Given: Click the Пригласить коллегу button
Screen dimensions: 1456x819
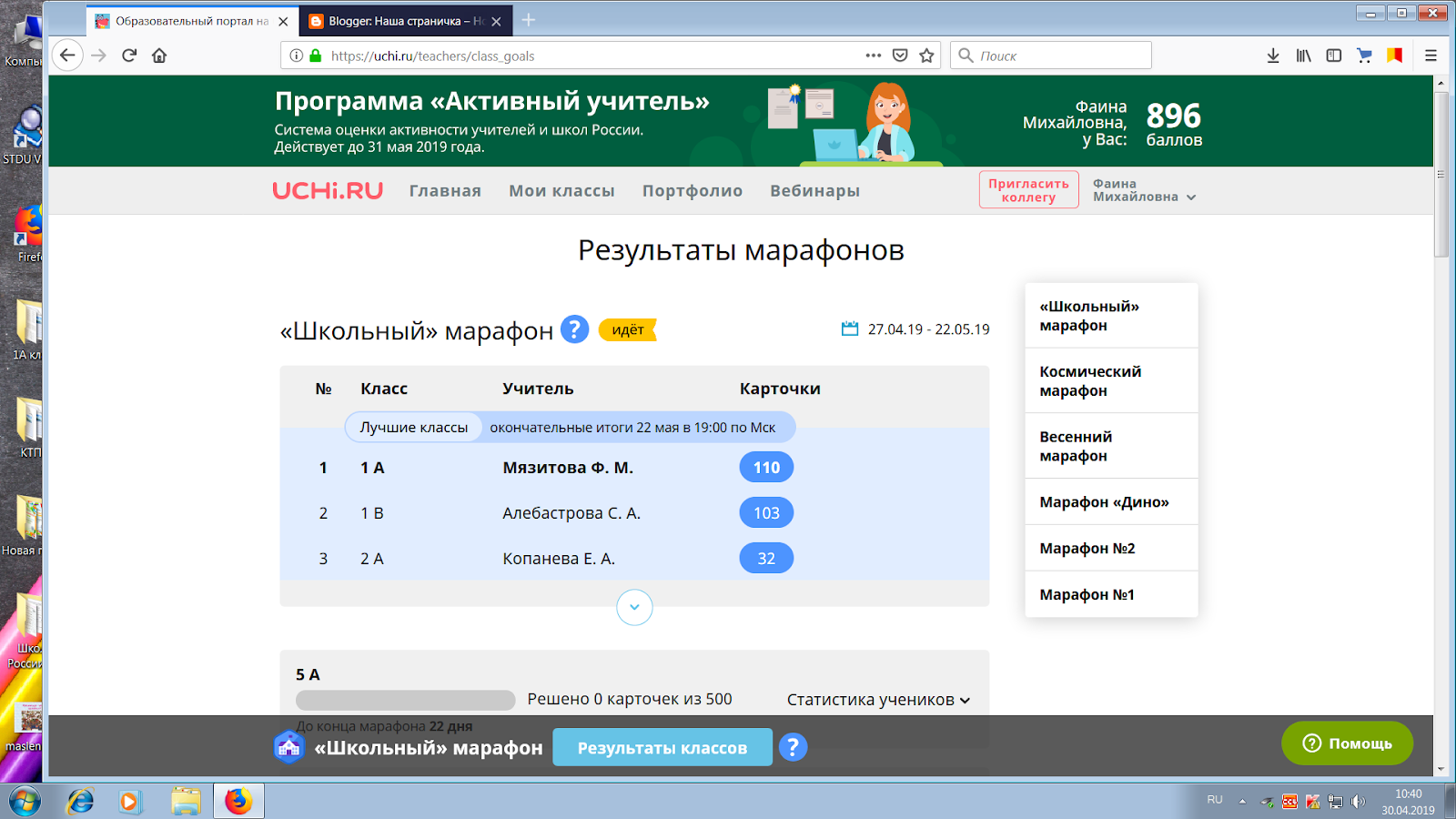Looking at the screenshot, I should 1027,189.
